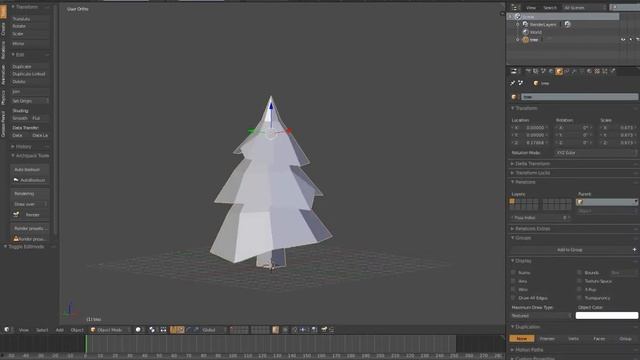
Task: Enable the Bounds display checkbox
Action: (579, 272)
